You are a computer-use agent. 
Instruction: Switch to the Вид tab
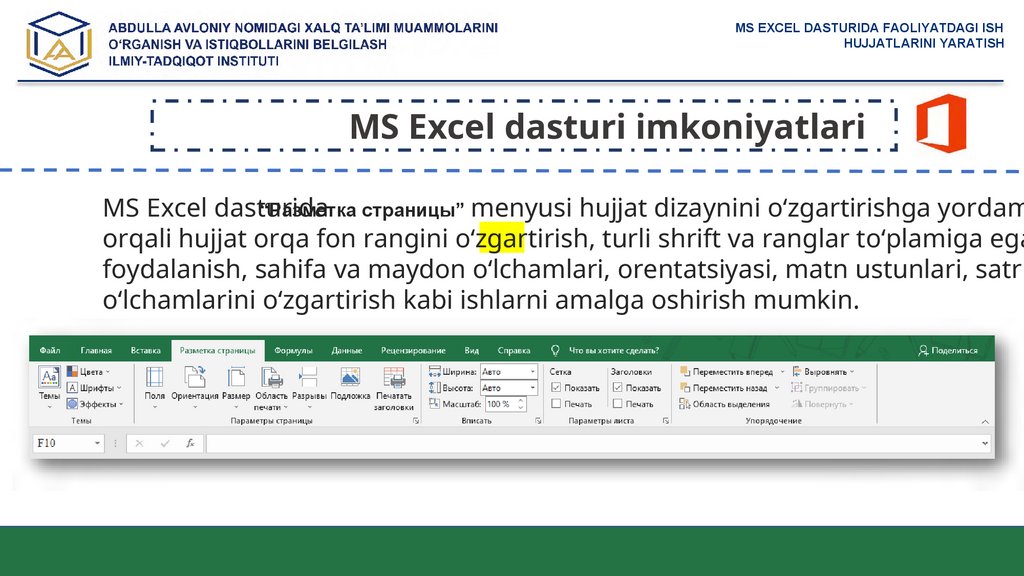coord(472,351)
